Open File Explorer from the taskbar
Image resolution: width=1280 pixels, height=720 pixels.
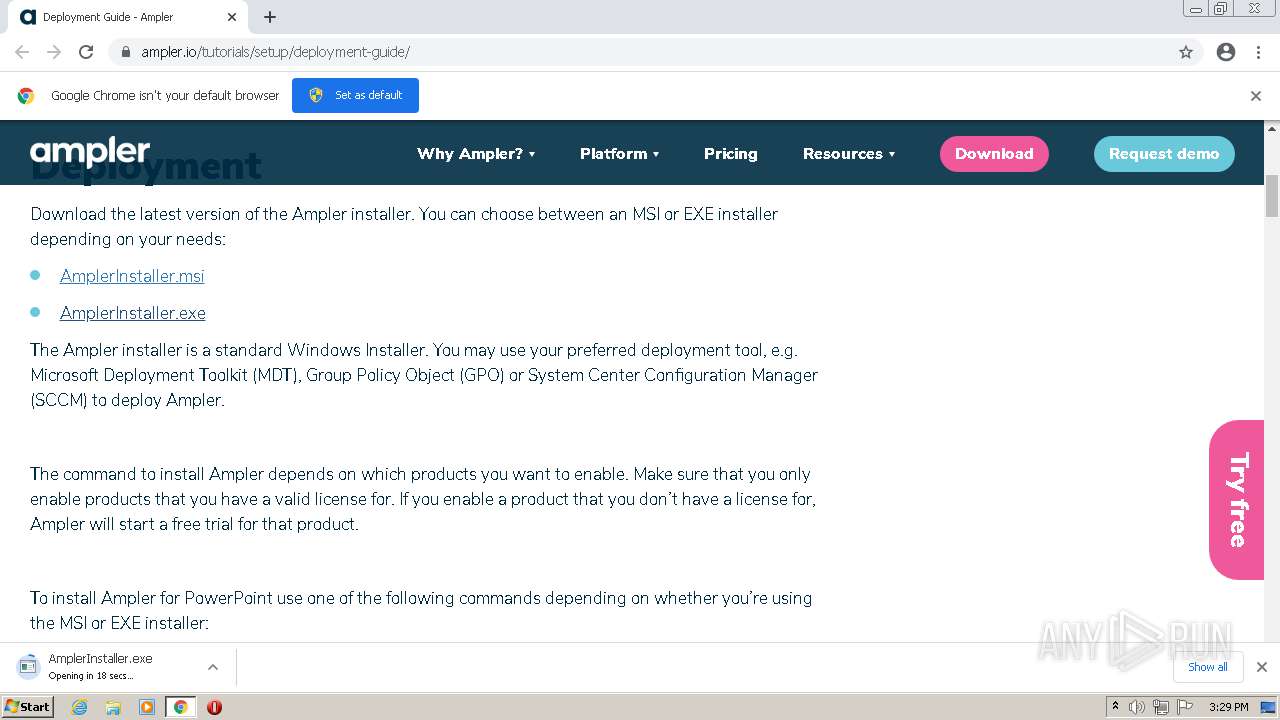[113, 707]
